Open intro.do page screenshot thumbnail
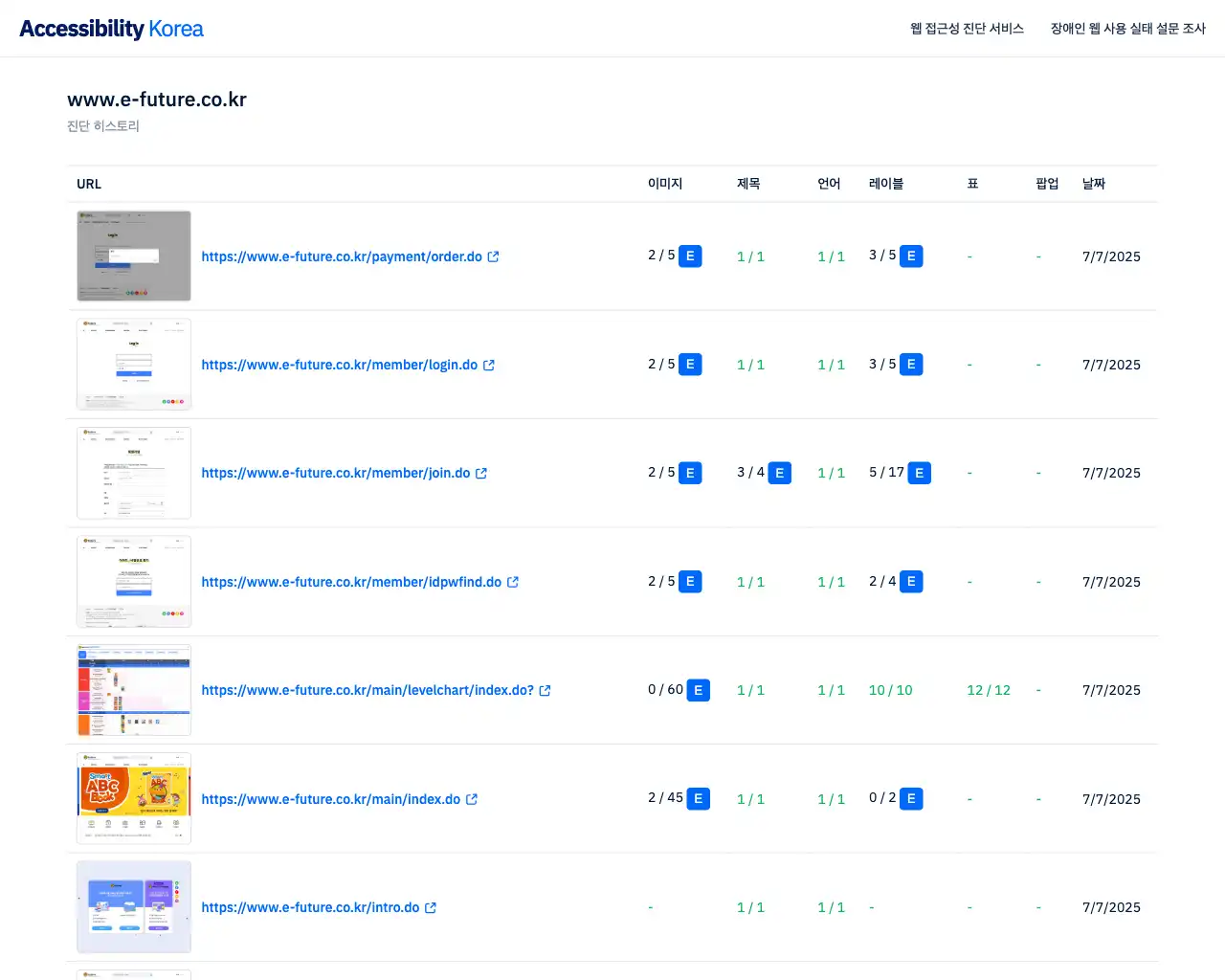The image size is (1225, 980). click(x=134, y=907)
